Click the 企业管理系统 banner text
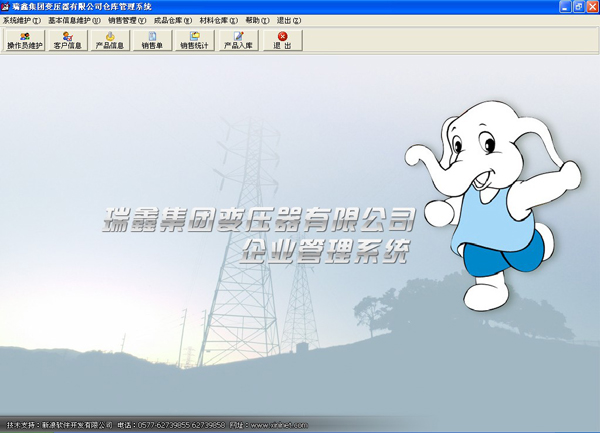The image size is (600, 433). coord(325,252)
